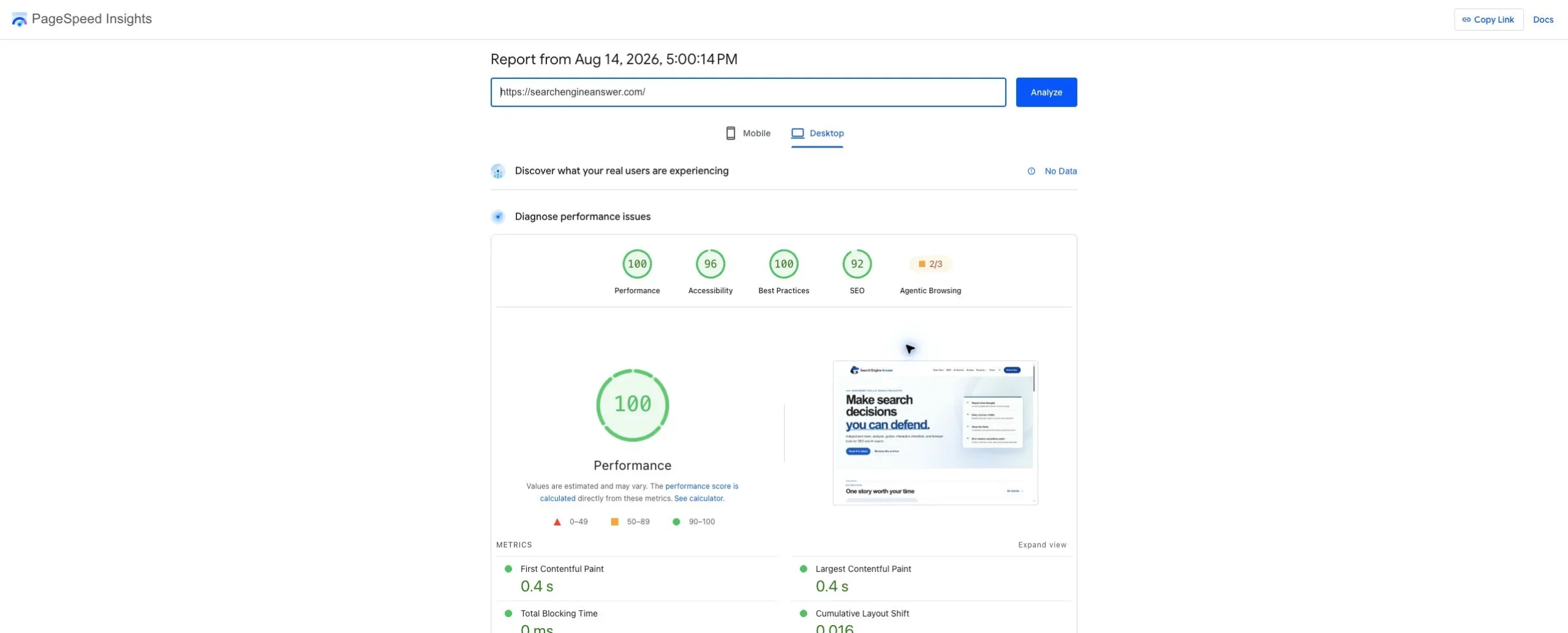
Task: Click the Total Blocking Time label
Action: [559, 613]
